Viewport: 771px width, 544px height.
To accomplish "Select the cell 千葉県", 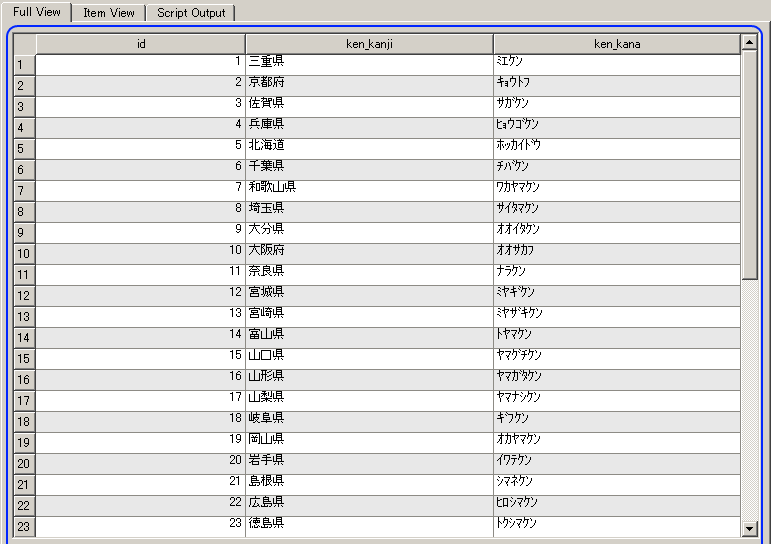I will 369,170.
